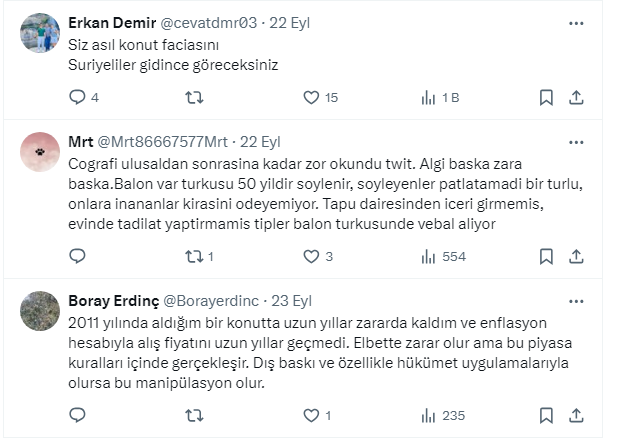The image size is (621, 438).
Task: Reply to Erkan Demir's tweet
Action: [78, 97]
